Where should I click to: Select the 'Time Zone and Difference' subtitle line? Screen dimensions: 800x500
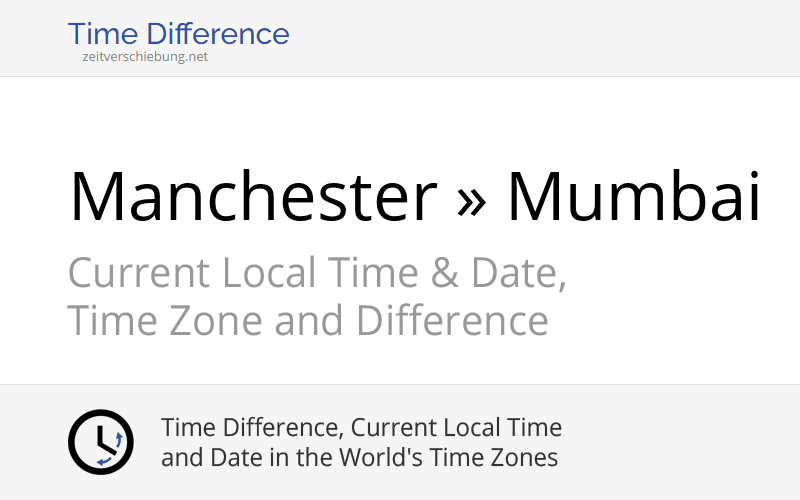(x=307, y=322)
